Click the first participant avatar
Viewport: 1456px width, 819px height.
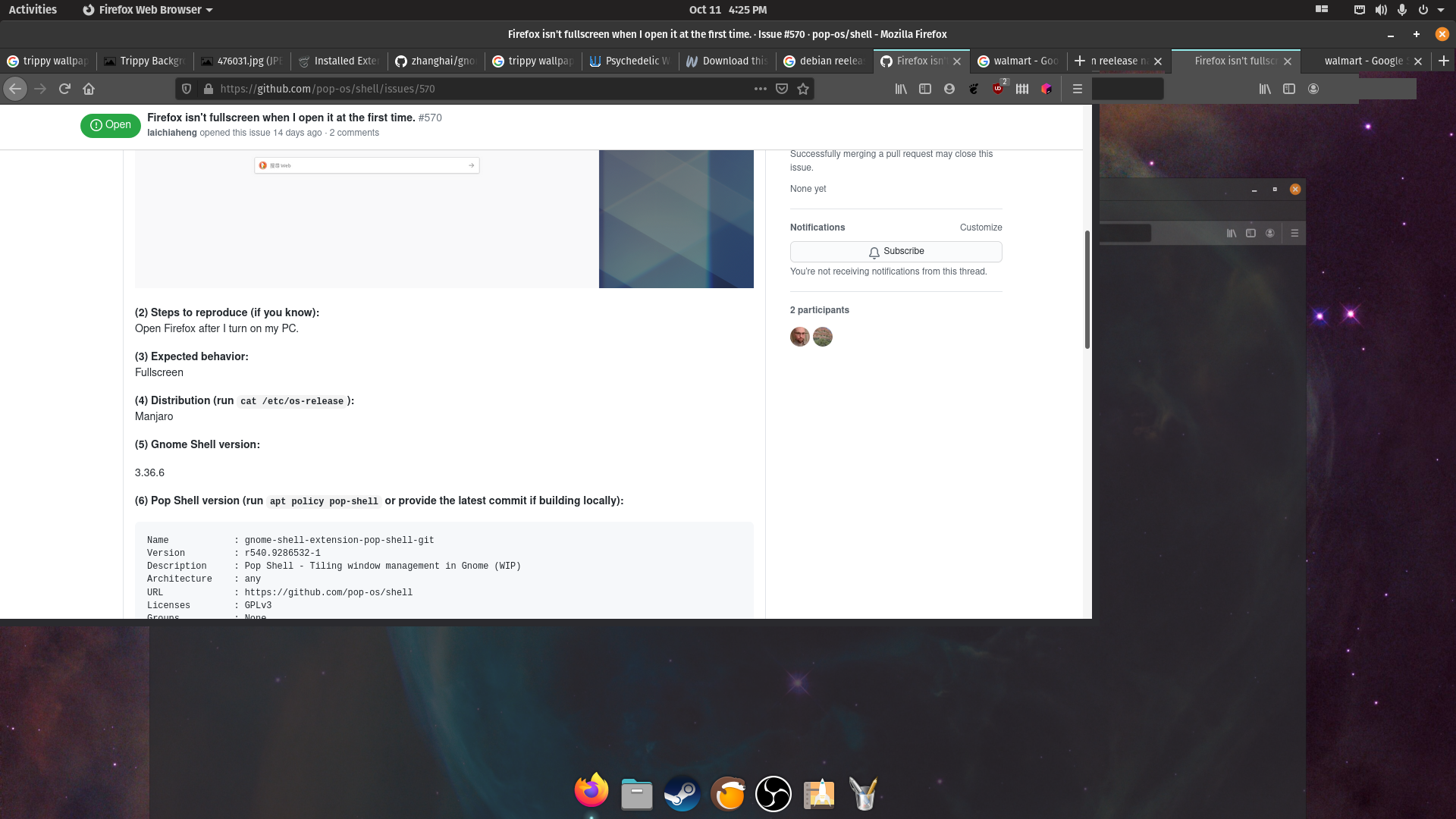[800, 337]
